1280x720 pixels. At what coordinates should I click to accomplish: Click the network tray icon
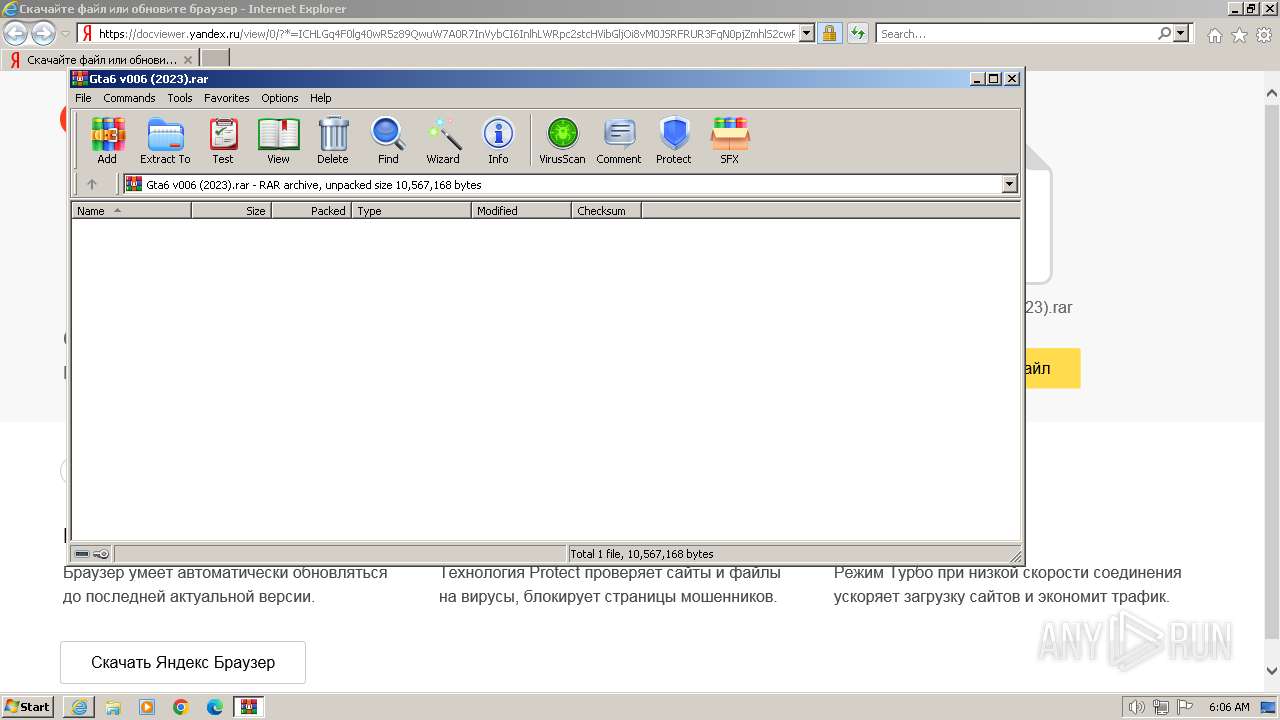coord(1160,707)
